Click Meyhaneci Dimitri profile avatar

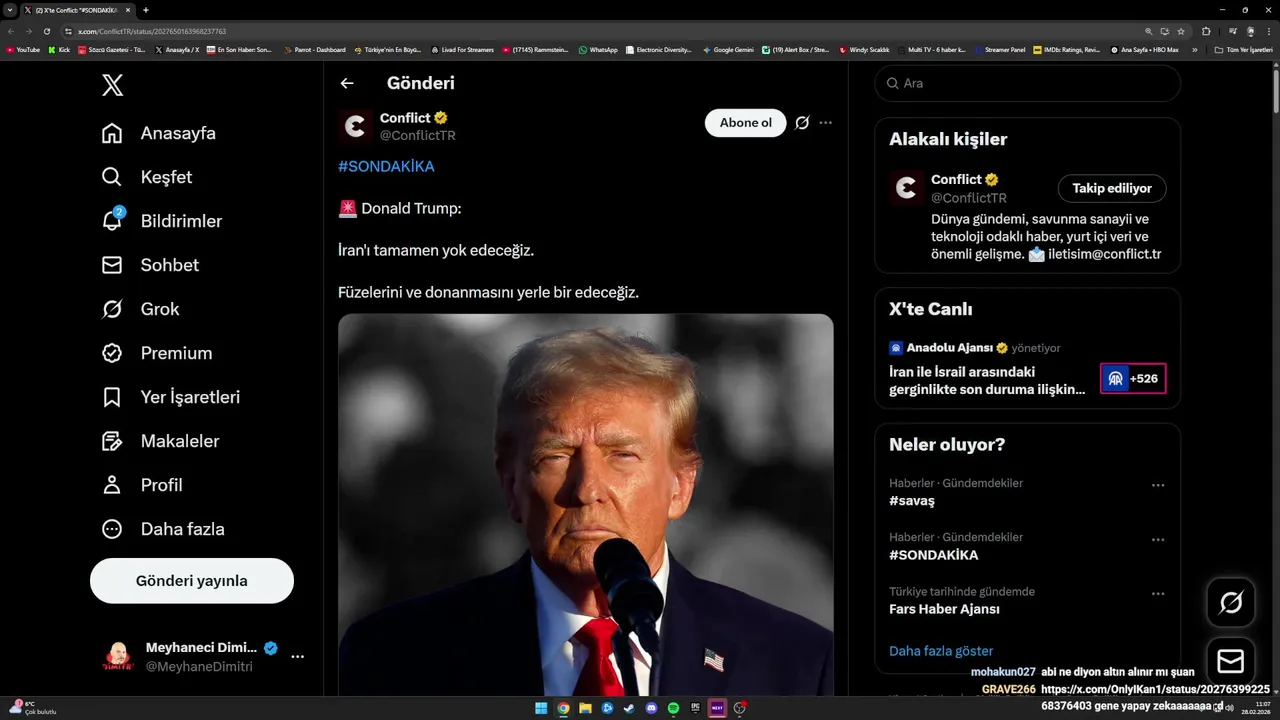(118, 657)
